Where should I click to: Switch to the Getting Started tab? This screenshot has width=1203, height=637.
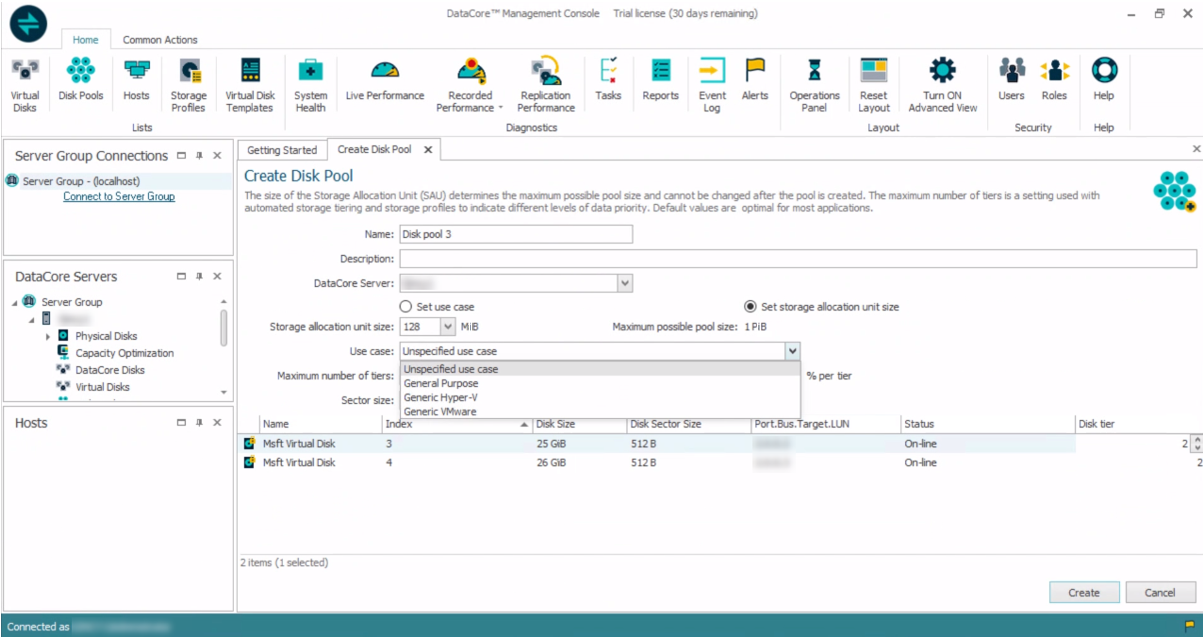point(282,150)
